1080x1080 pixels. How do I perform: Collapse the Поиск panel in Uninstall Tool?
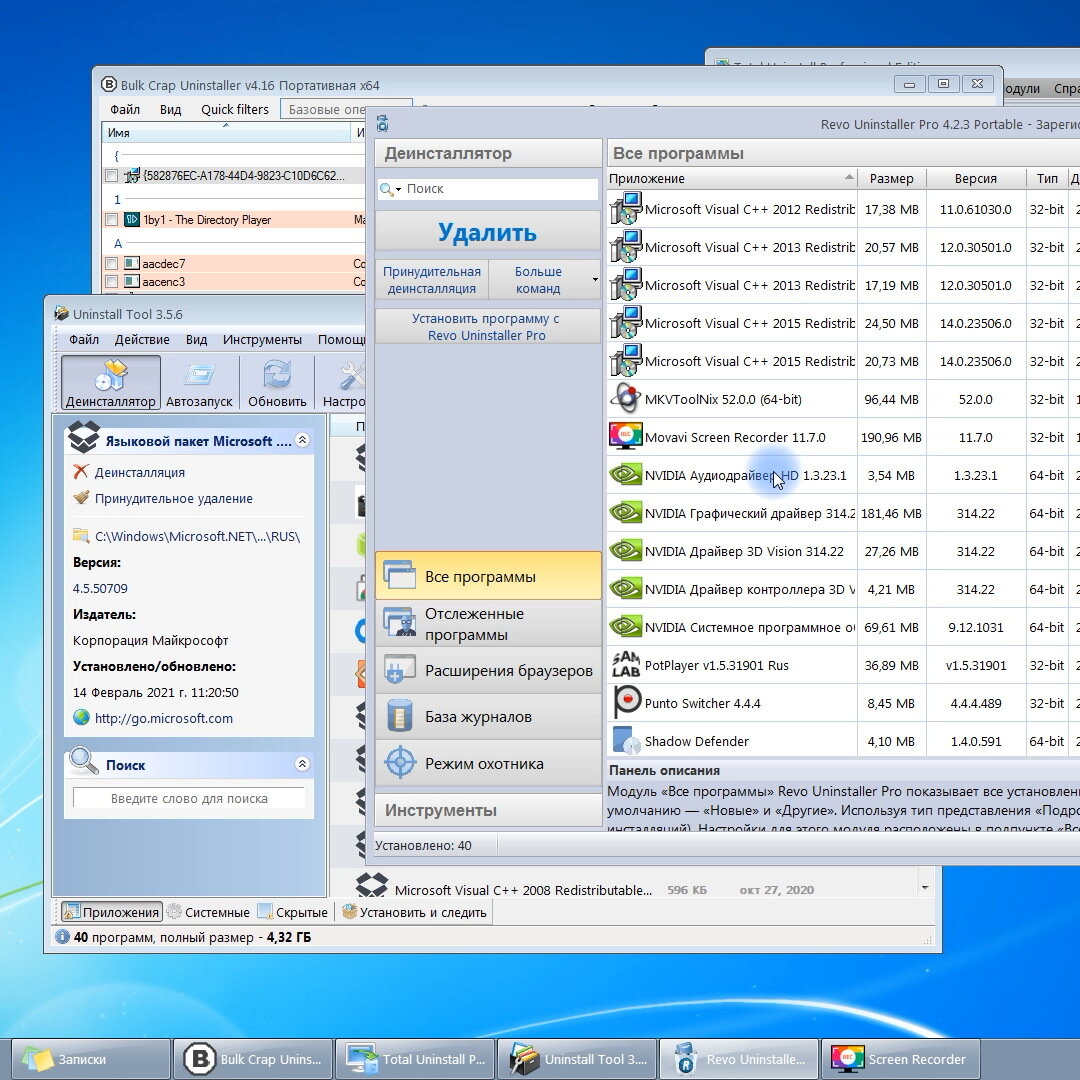pyautogui.click(x=302, y=764)
